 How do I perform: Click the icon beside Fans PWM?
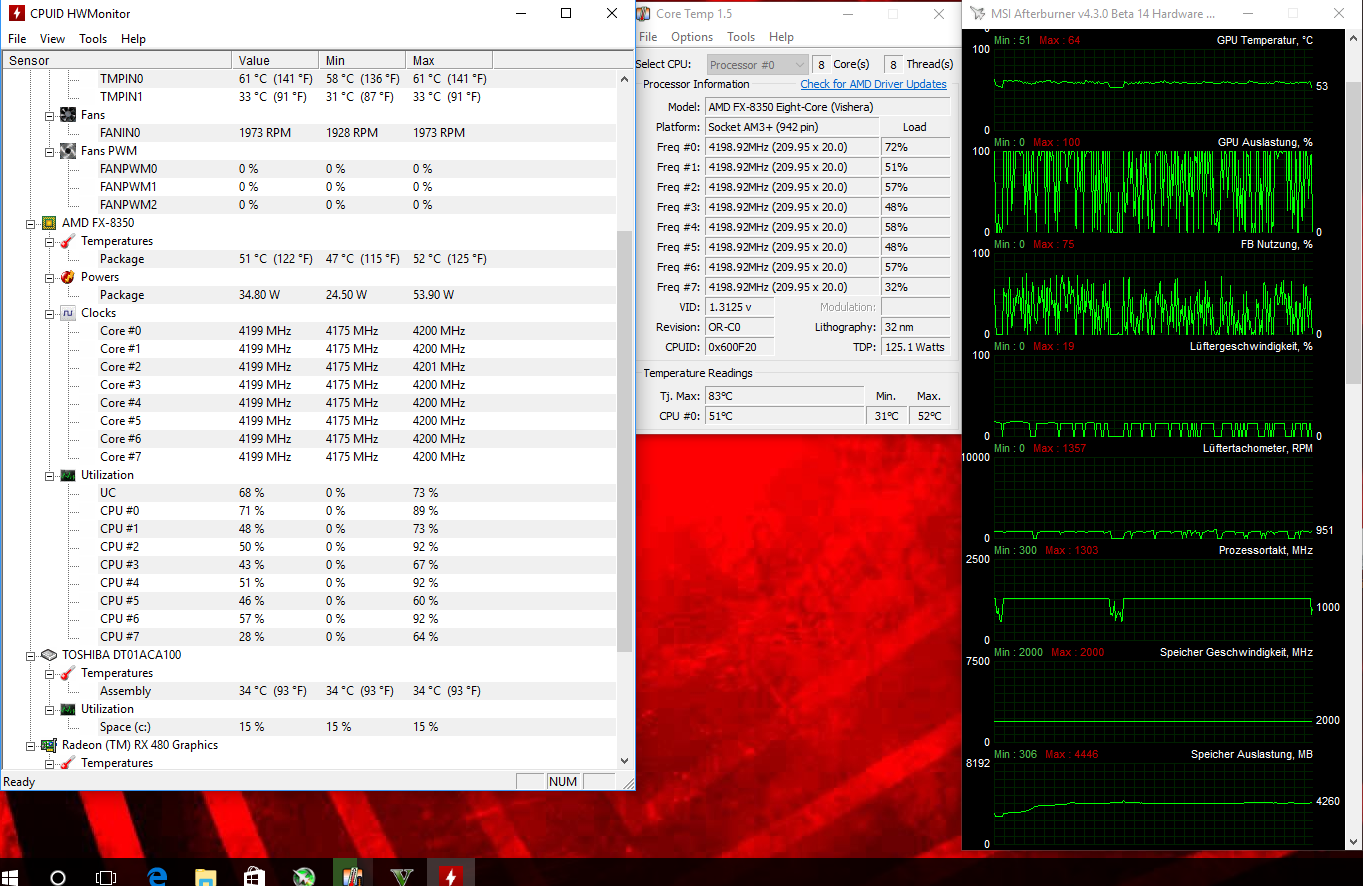pyautogui.click(x=68, y=151)
